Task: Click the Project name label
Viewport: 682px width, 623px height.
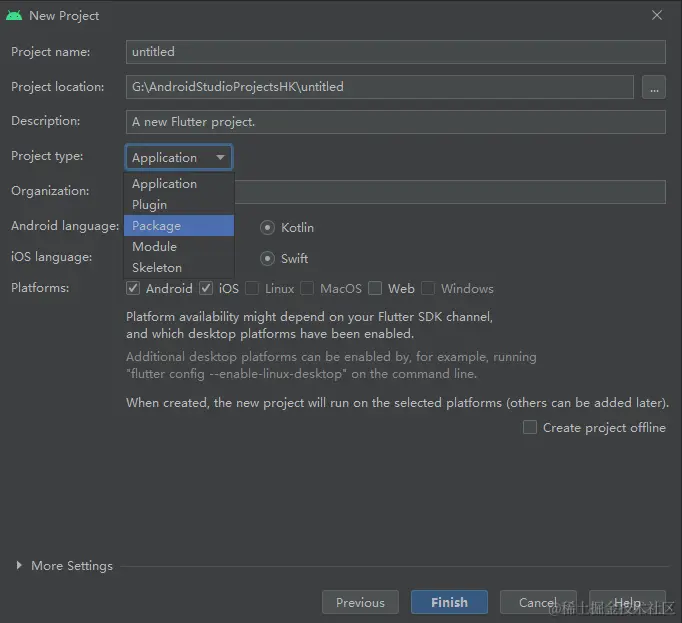Action: coord(50,52)
